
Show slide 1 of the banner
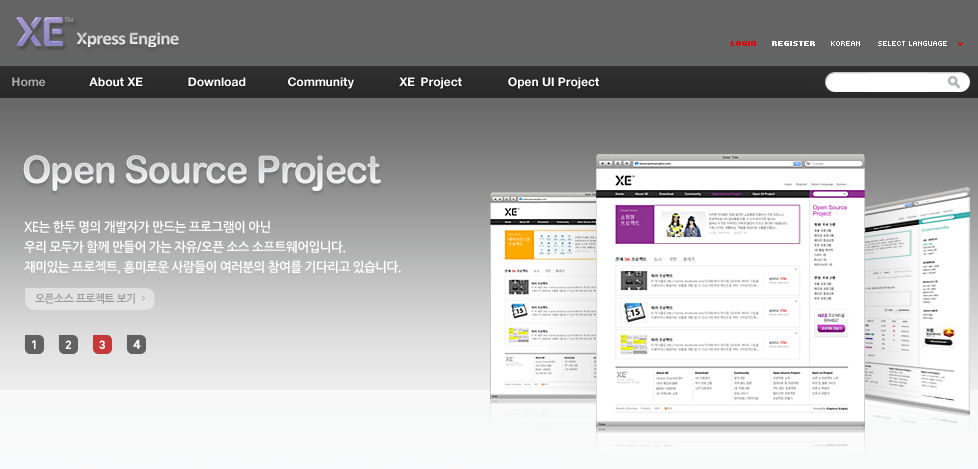tap(34, 344)
